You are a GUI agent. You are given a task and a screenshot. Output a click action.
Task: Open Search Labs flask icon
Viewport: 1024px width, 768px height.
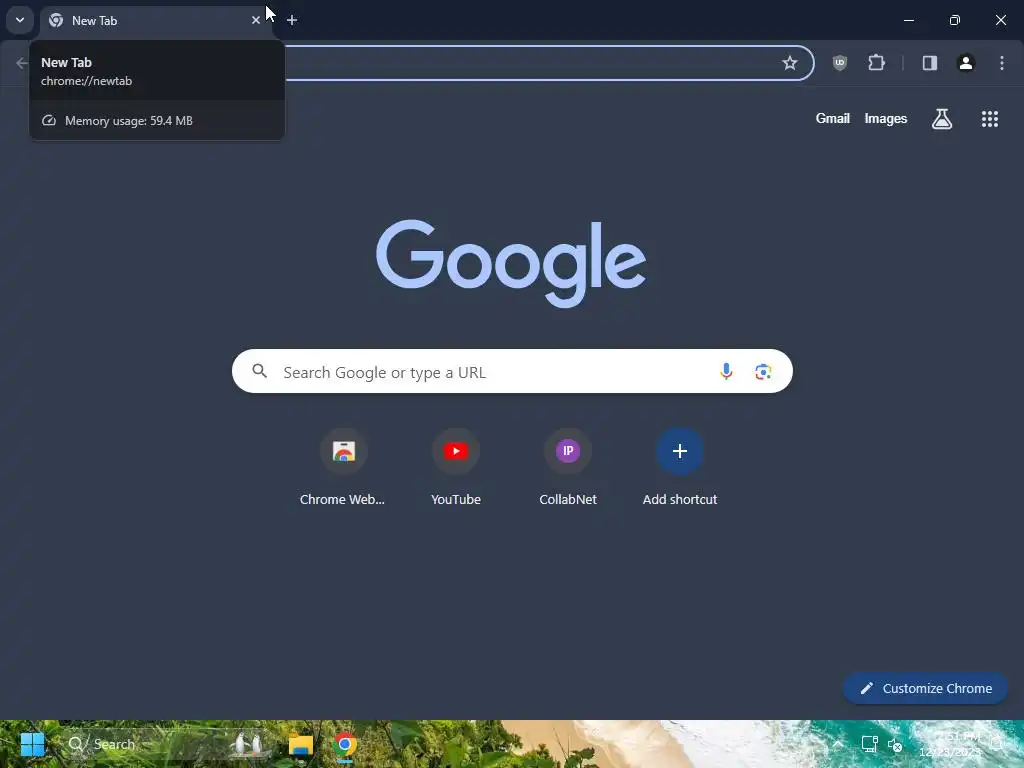942,119
